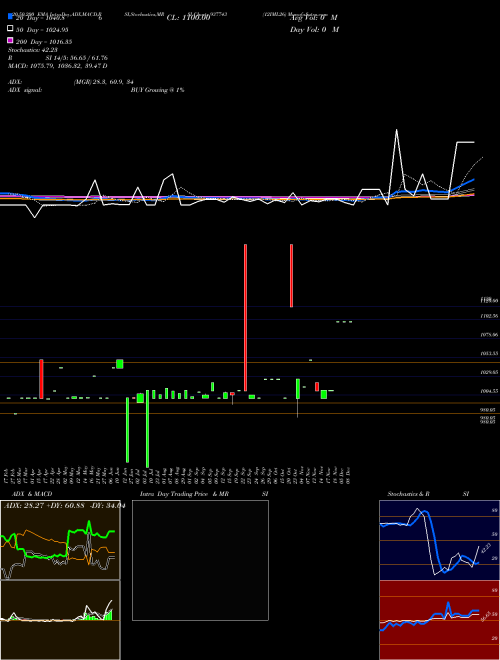Click the 'Stochastics & R' panel title
Viewport: 500px width, 660px height.
pos(408,494)
